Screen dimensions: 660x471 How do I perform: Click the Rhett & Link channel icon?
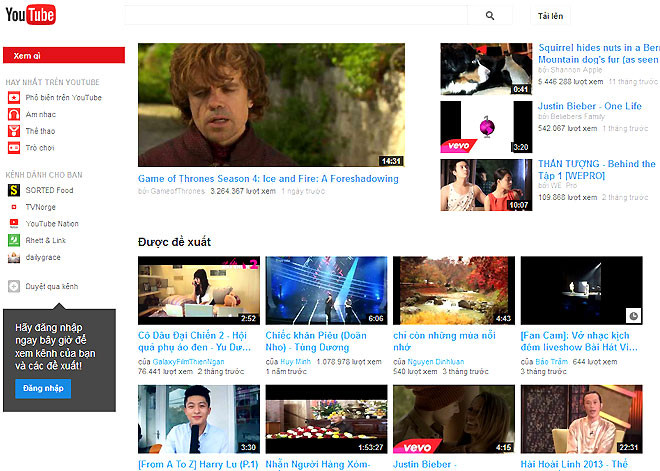[x=14, y=240]
